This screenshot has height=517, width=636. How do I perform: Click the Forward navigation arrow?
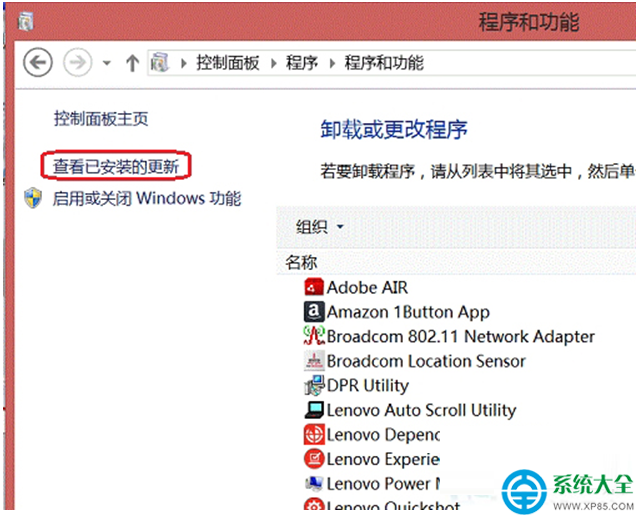click(x=77, y=62)
